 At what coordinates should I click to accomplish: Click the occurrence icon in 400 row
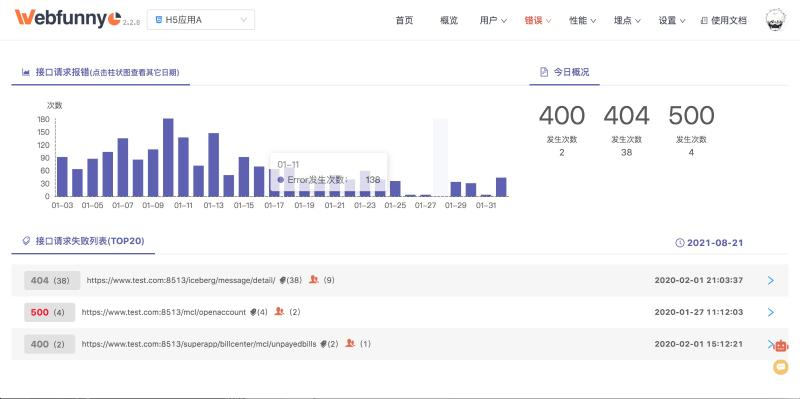(x=323, y=344)
